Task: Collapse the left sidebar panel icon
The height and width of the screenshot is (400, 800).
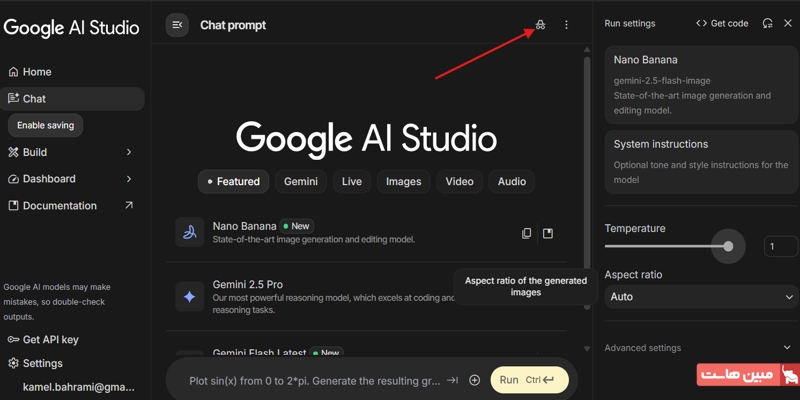Action: 177,25
